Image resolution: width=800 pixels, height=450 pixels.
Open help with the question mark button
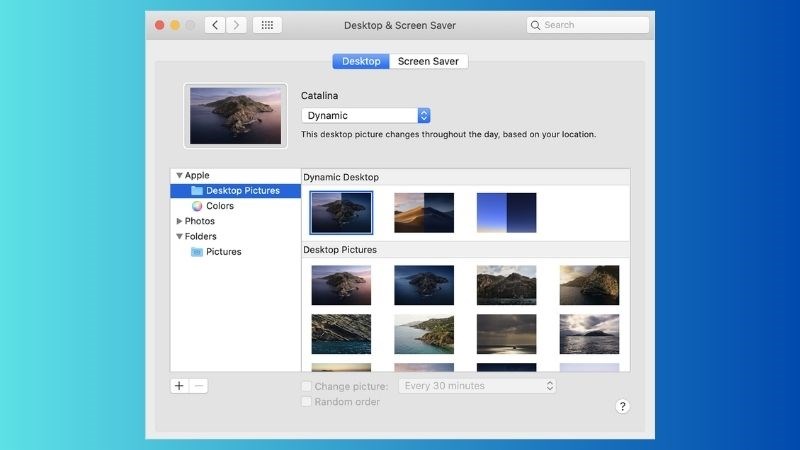[x=622, y=407]
